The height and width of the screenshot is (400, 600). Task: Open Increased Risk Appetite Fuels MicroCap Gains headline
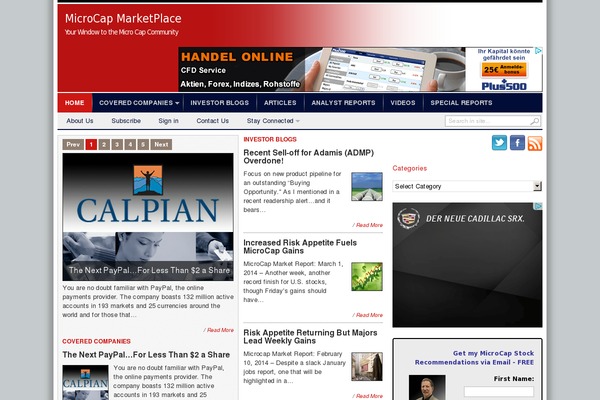tap(300, 247)
